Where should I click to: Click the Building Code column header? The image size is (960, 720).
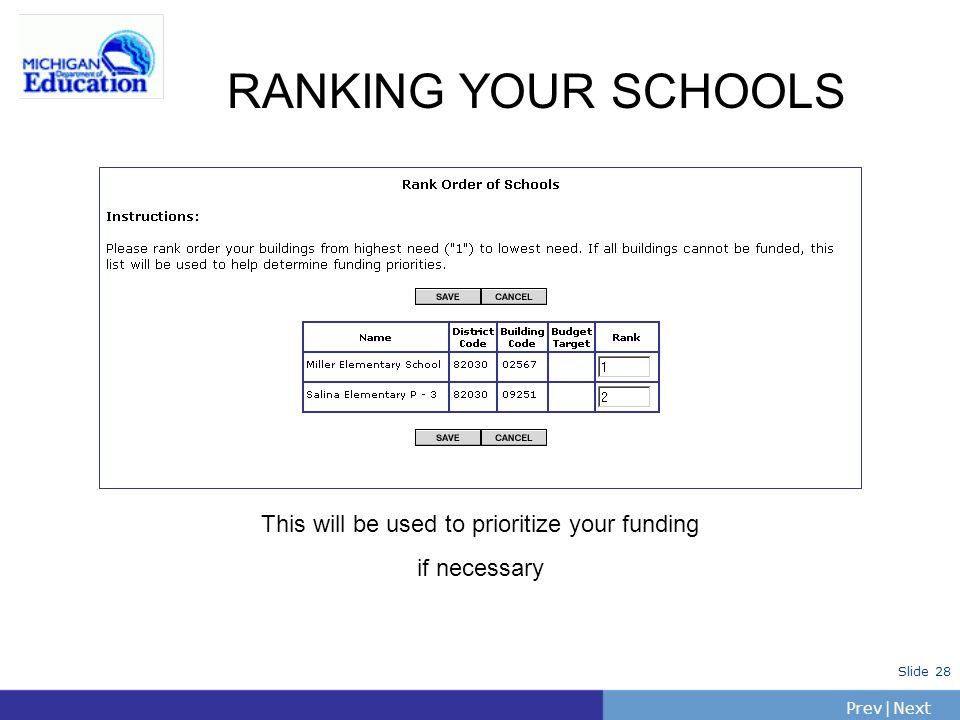tap(522, 337)
